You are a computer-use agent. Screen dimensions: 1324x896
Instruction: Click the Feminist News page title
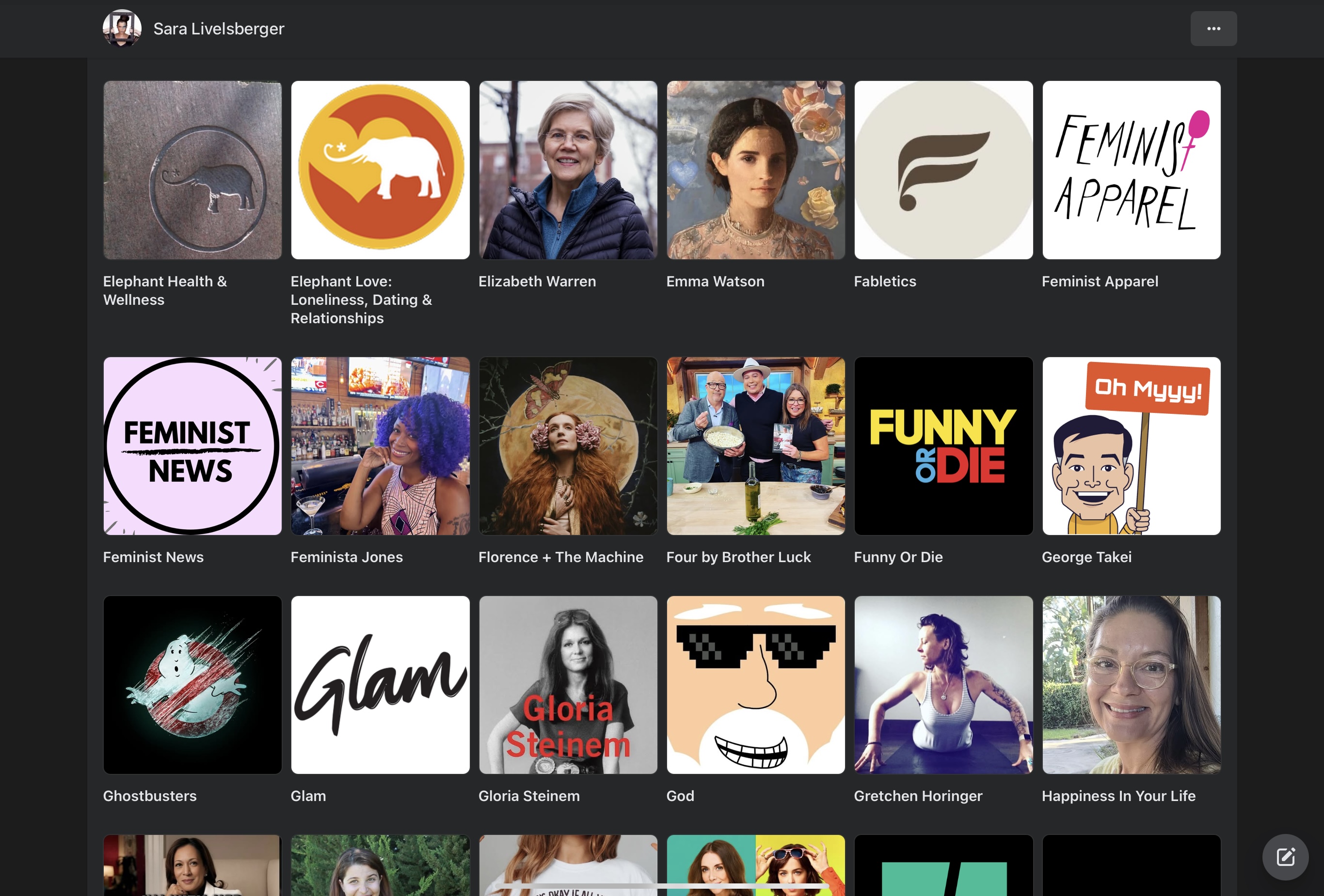click(153, 557)
